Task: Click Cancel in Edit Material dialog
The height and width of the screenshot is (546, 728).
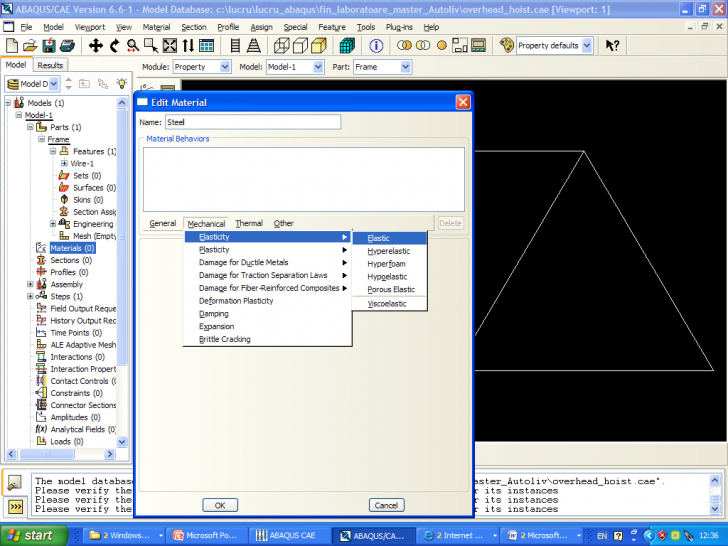Action: [x=386, y=505]
